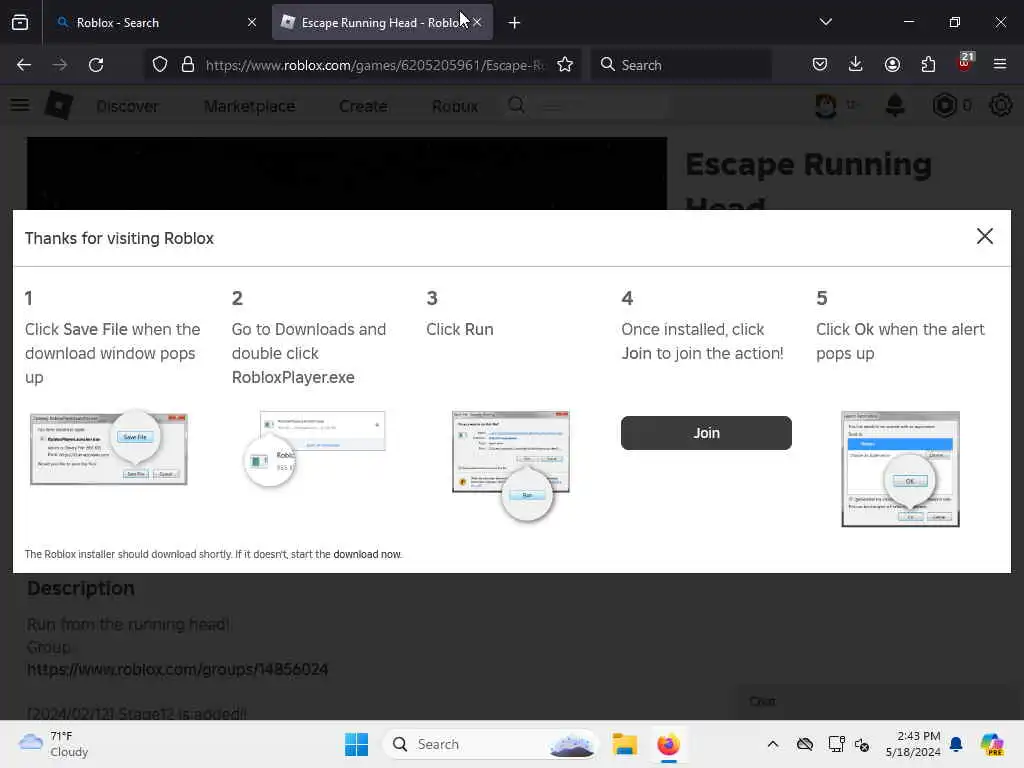
Task: View site security lock information
Action: coord(188,65)
